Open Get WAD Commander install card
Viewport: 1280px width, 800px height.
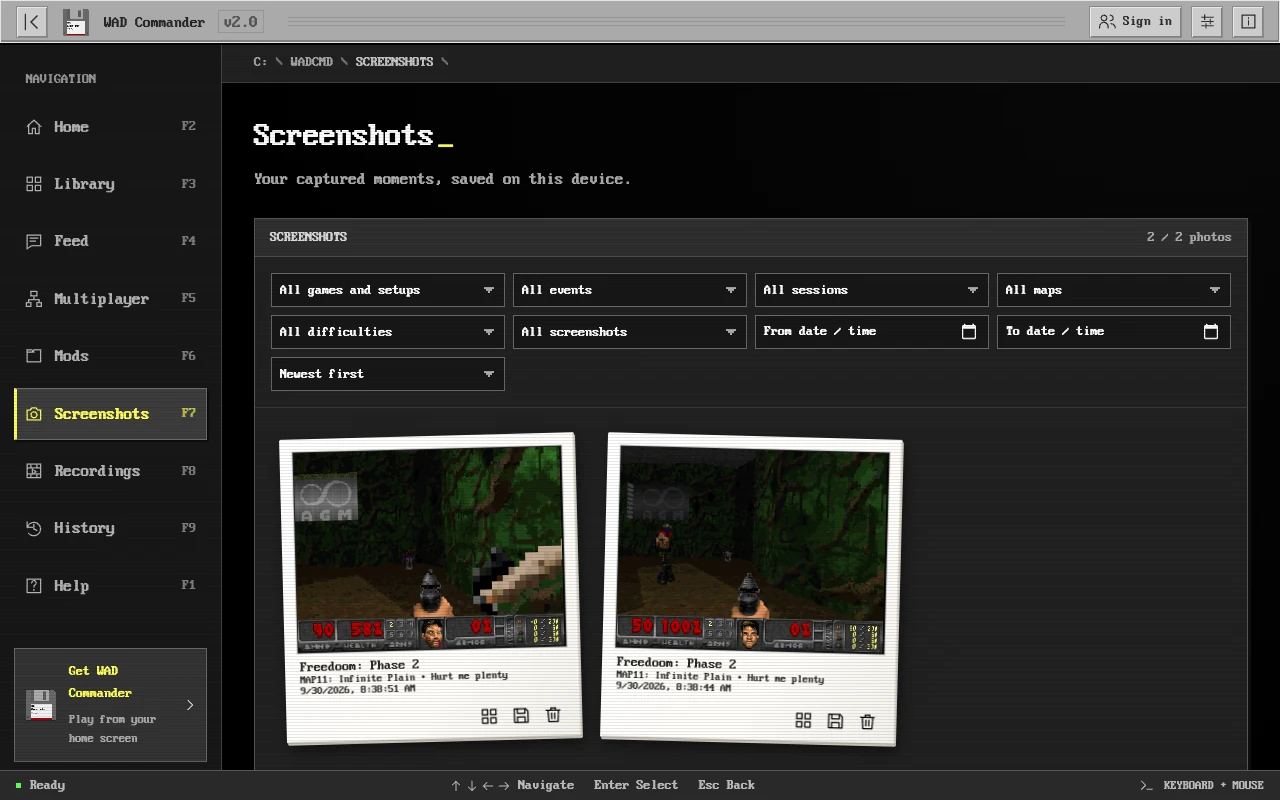pyautogui.click(x=110, y=705)
